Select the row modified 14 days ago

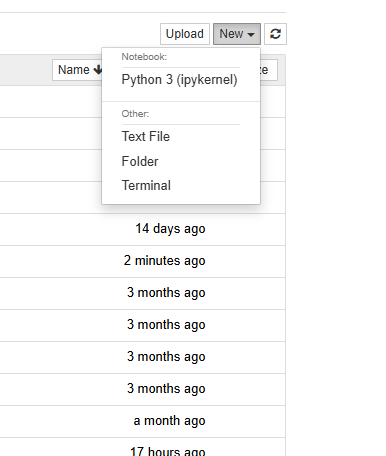click(143, 229)
